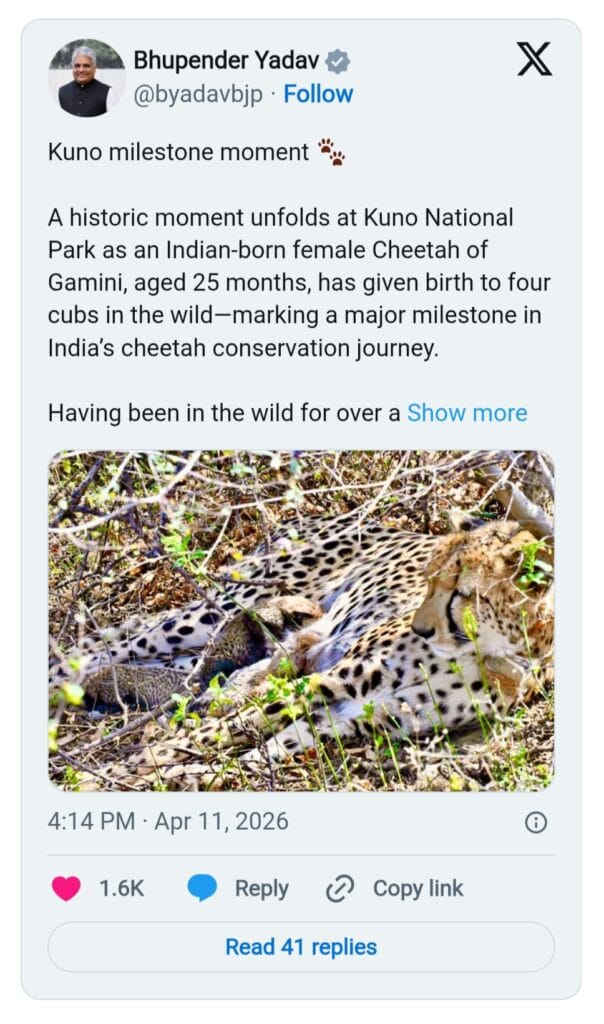Open the cheetah photo
The height and width of the screenshot is (1024, 604).
coord(301,620)
